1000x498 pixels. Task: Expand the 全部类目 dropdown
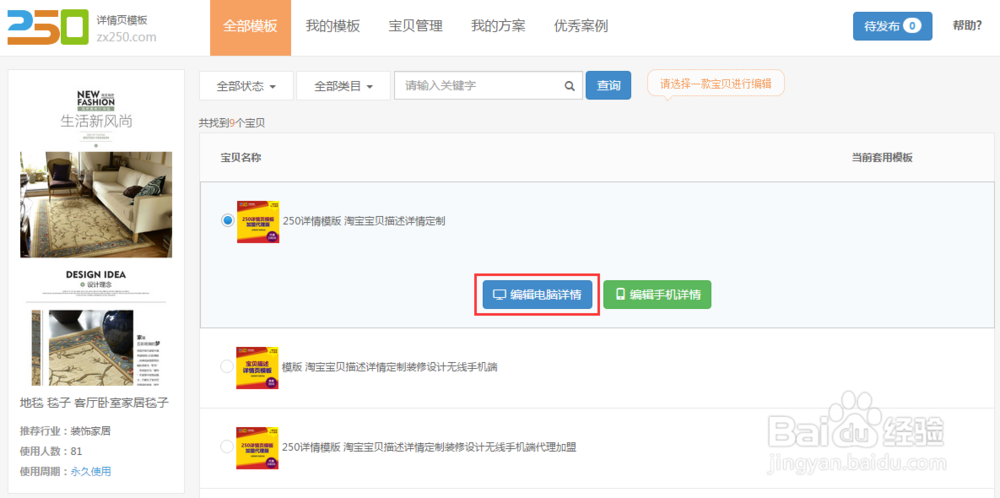click(x=343, y=86)
